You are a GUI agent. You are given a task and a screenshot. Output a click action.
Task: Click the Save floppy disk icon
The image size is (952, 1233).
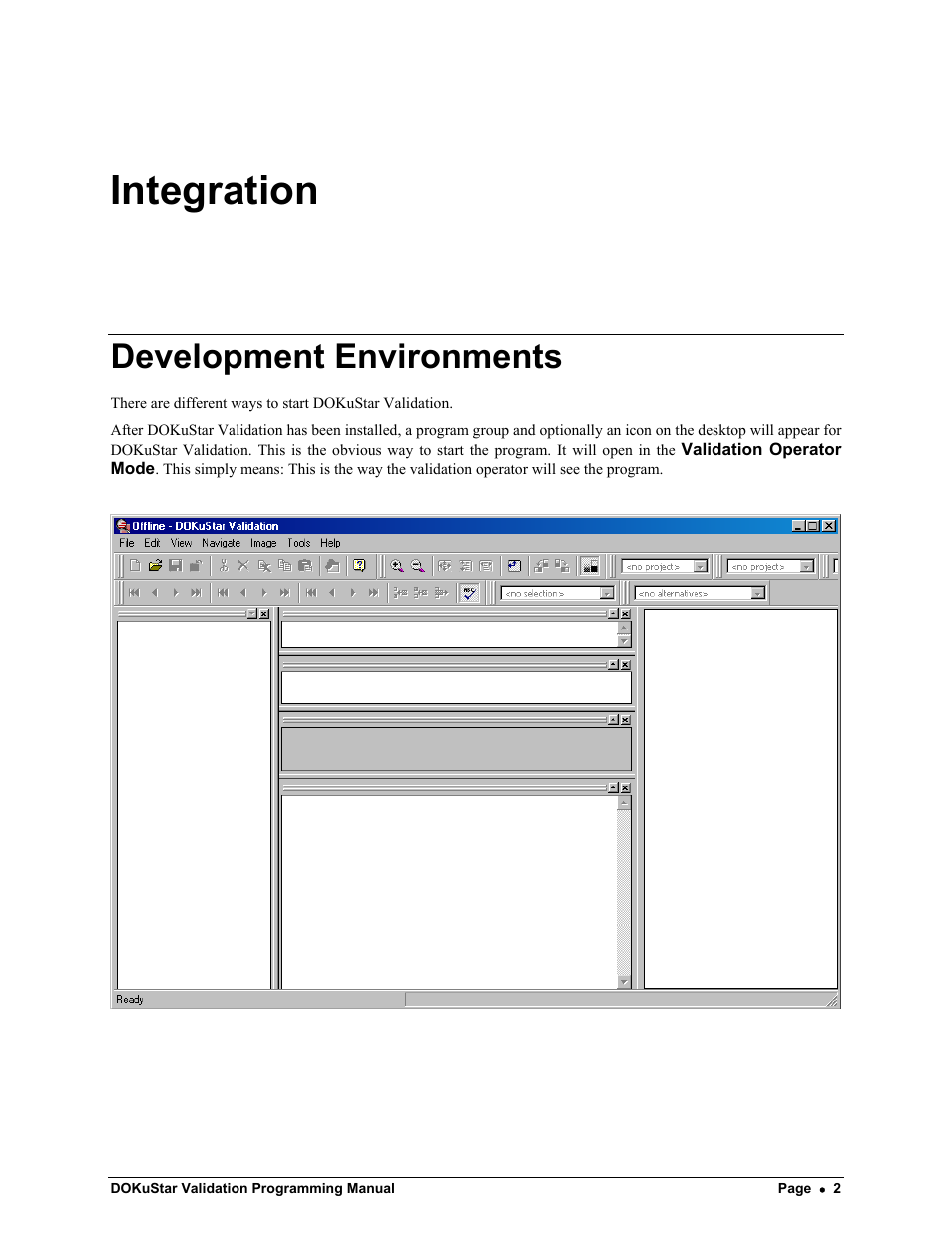click(176, 566)
